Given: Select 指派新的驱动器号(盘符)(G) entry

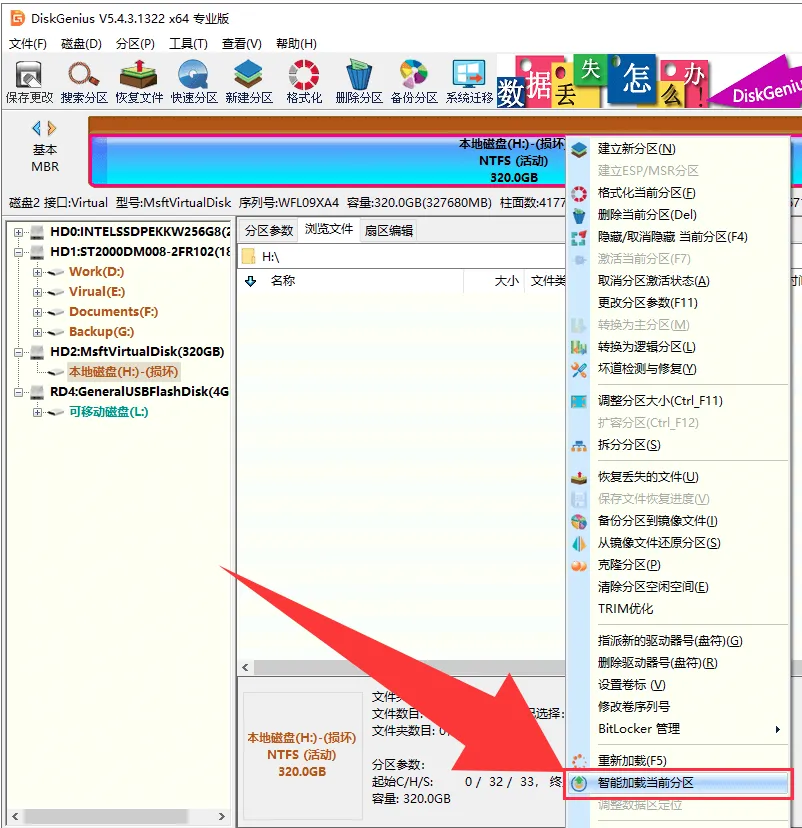Looking at the screenshot, I should coord(678,641).
